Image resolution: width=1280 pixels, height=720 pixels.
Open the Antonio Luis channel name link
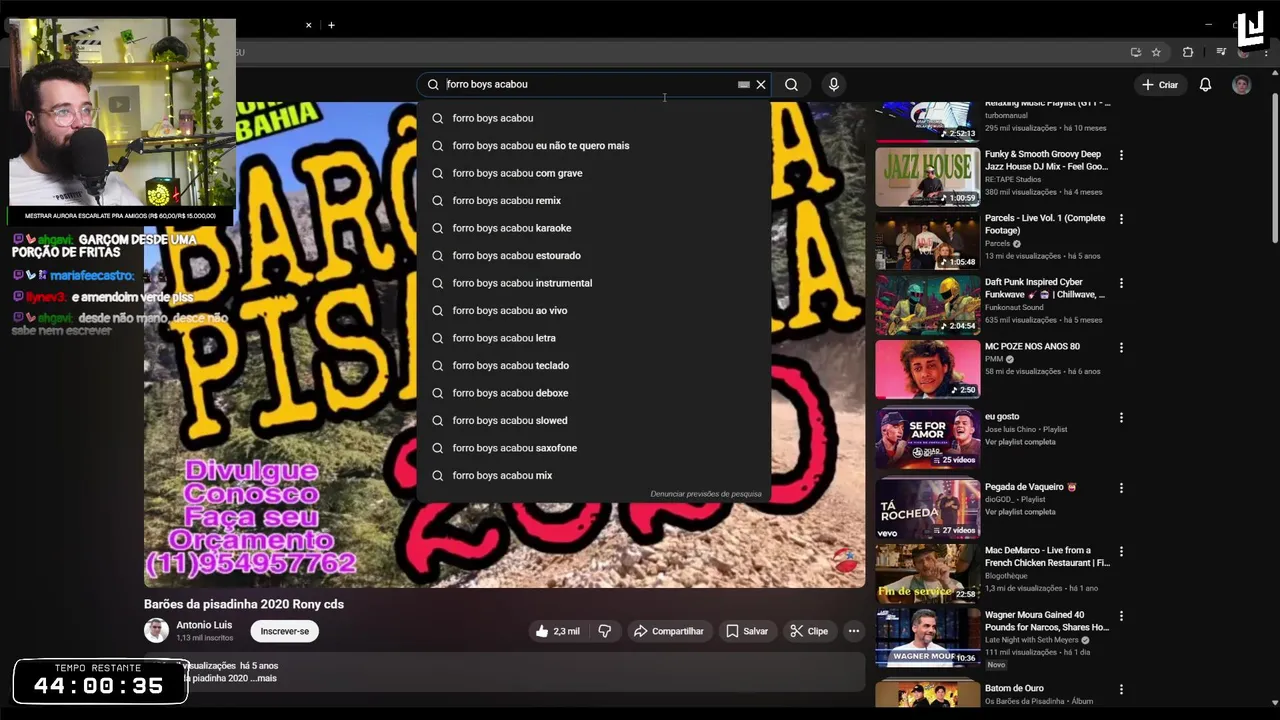204,625
